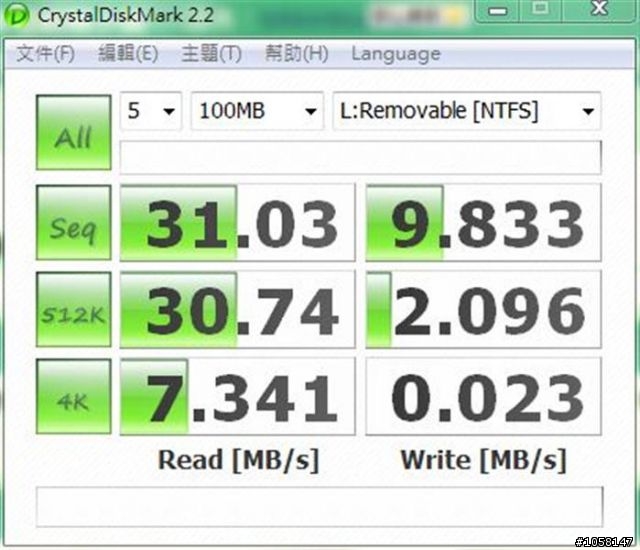Close the CrystalDiskMark window
Image resolution: width=640 pixels, height=550 pixels.
coord(599,9)
